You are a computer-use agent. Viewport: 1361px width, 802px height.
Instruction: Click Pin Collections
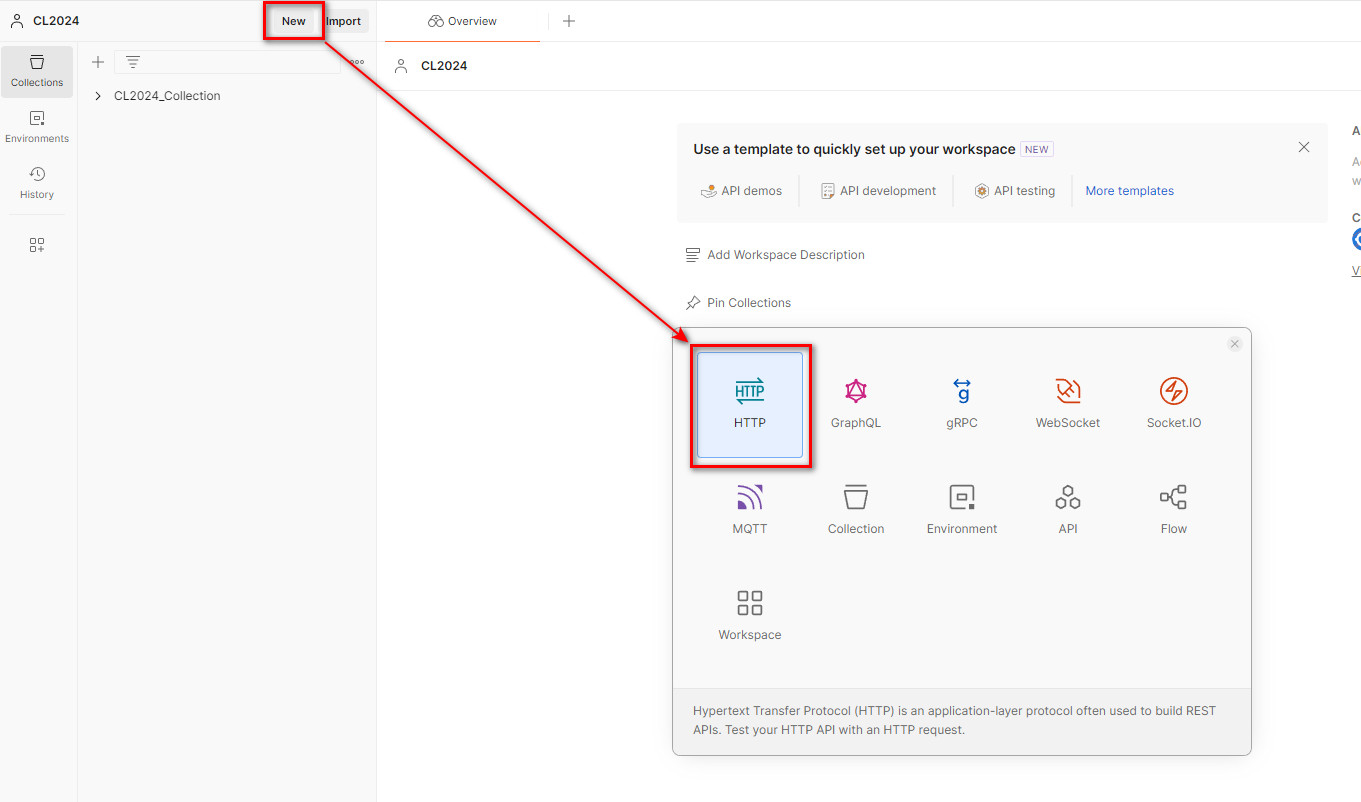coord(738,303)
